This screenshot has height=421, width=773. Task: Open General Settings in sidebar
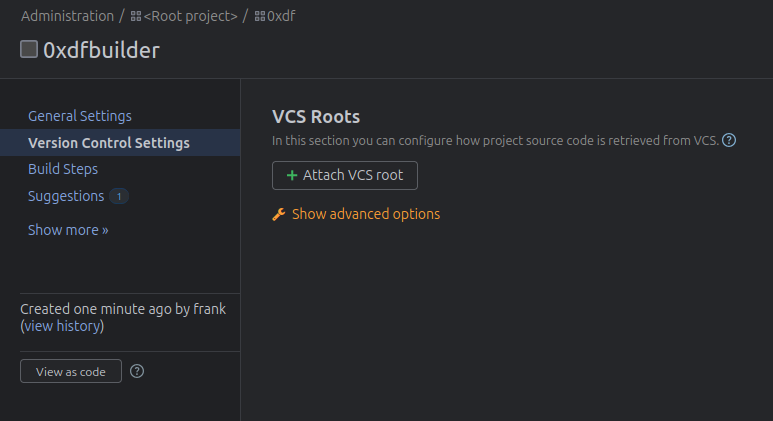tap(80, 116)
